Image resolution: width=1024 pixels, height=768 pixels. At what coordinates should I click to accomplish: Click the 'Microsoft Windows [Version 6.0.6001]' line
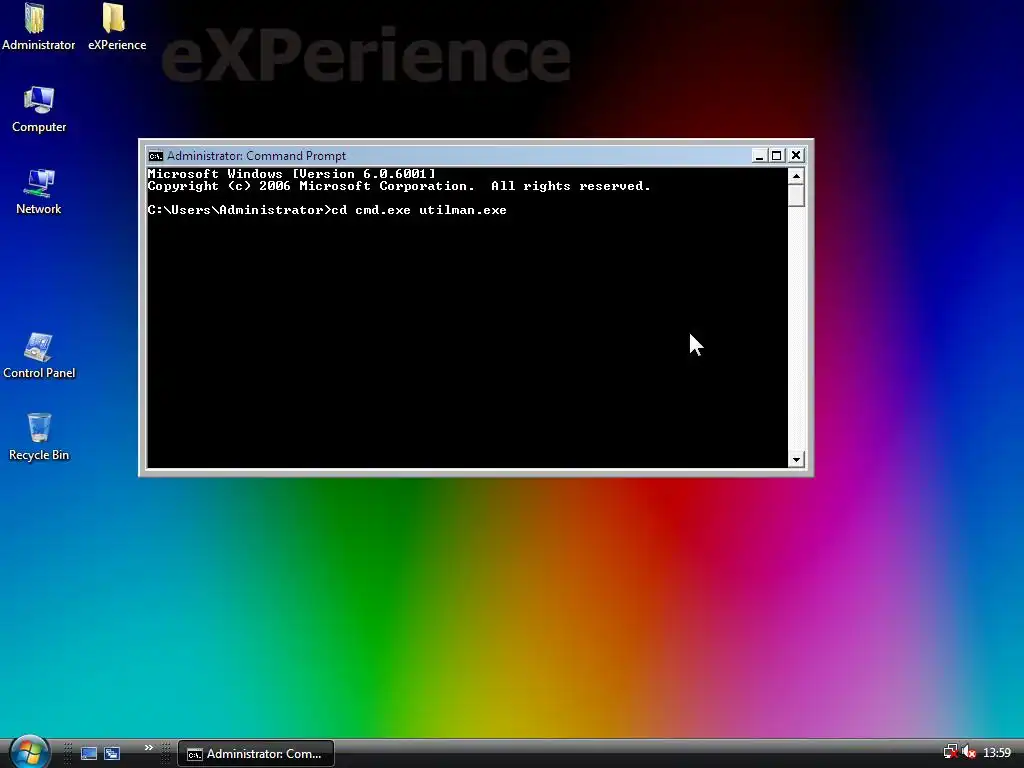point(291,174)
